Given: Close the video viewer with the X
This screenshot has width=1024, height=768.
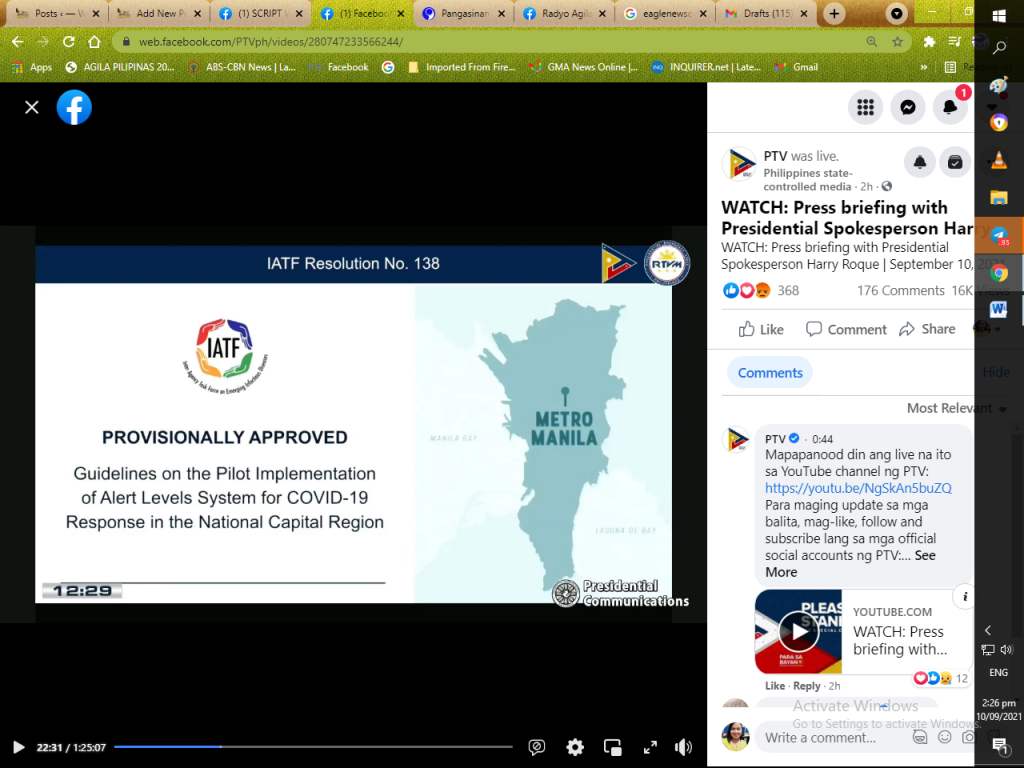Looking at the screenshot, I should 32,107.
